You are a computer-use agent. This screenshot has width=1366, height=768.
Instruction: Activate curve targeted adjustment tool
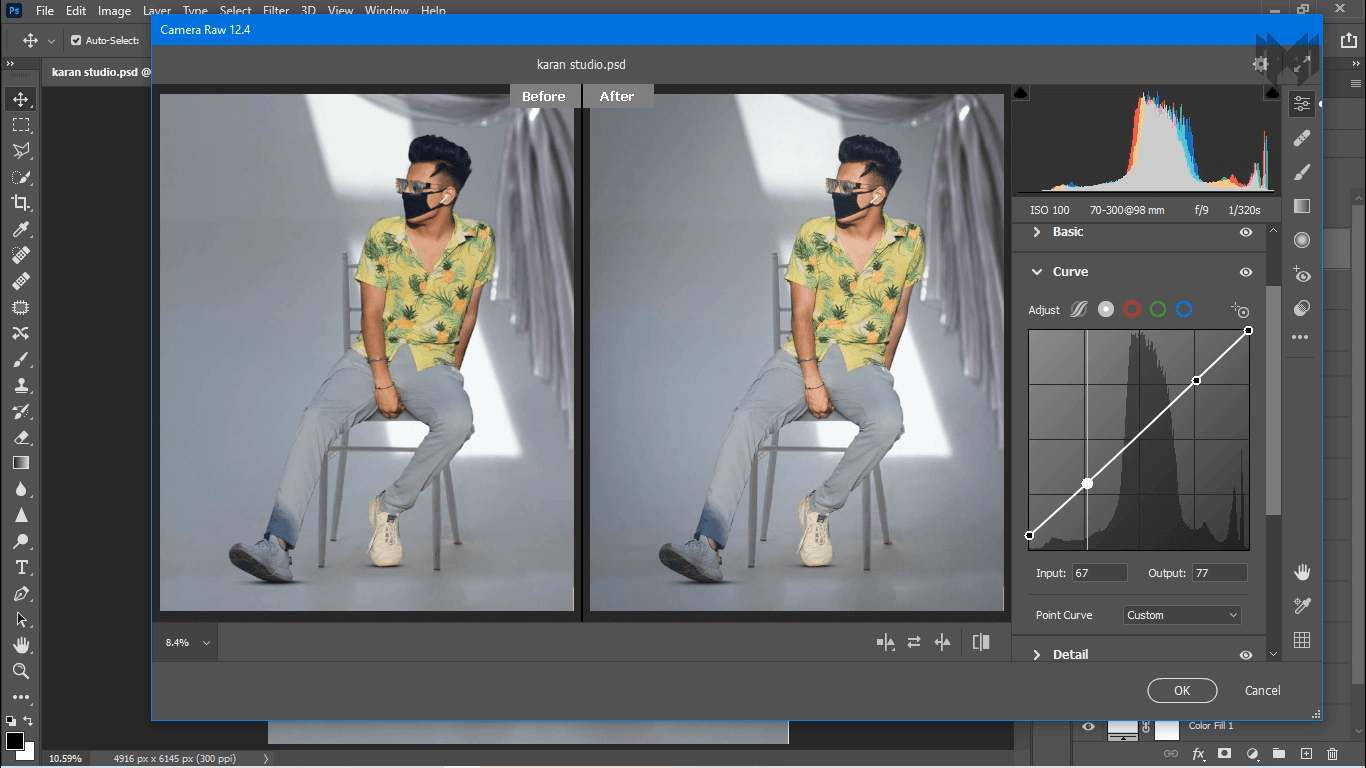1240,310
